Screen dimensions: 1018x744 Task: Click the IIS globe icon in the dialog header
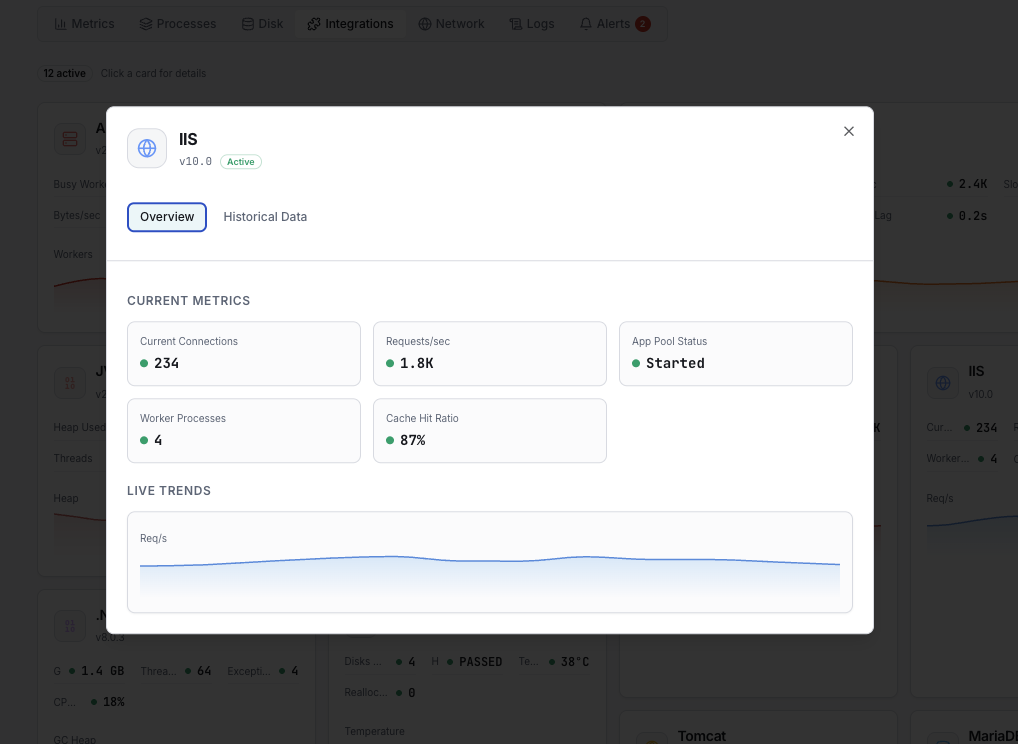(x=147, y=148)
